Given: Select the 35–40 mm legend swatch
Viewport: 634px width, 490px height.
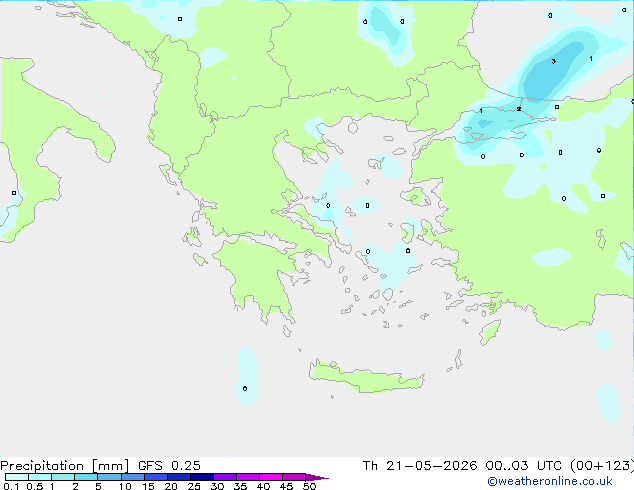Looking at the screenshot, I should (x=248, y=477).
